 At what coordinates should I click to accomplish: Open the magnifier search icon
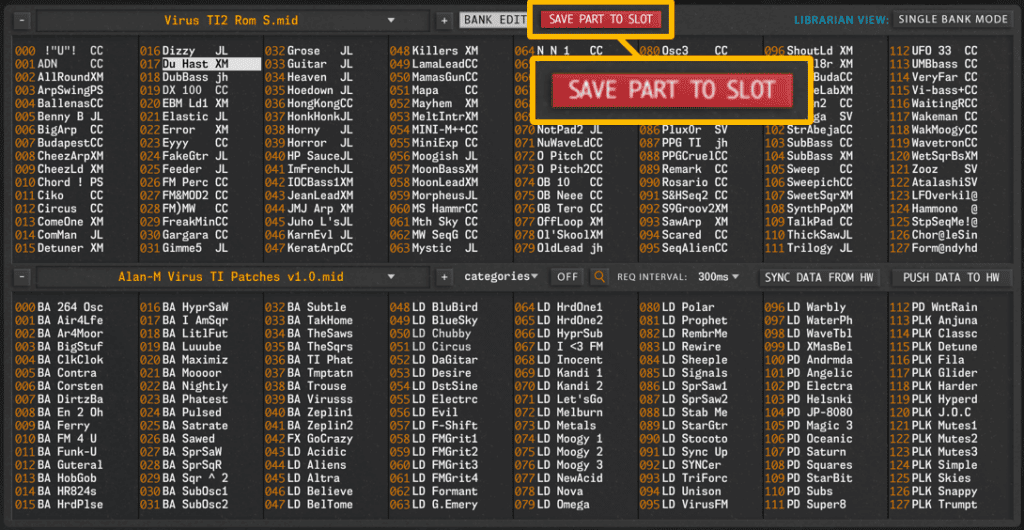599,277
